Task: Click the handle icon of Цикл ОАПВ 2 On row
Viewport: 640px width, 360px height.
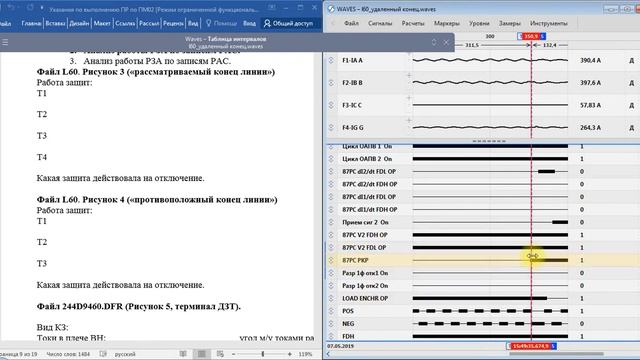Action: click(331, 159)
